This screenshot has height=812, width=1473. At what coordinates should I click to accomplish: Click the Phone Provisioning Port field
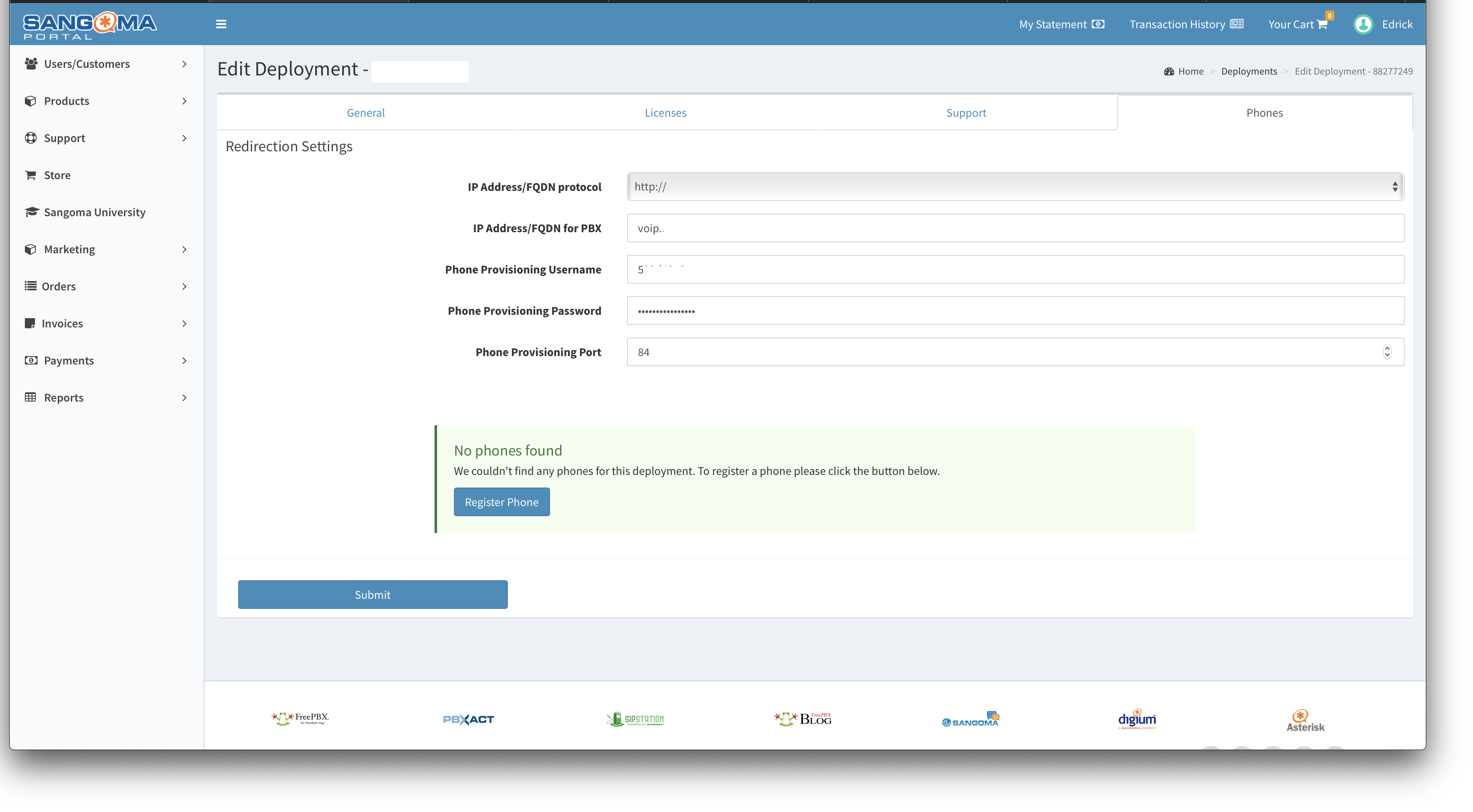click(1016, 352)
